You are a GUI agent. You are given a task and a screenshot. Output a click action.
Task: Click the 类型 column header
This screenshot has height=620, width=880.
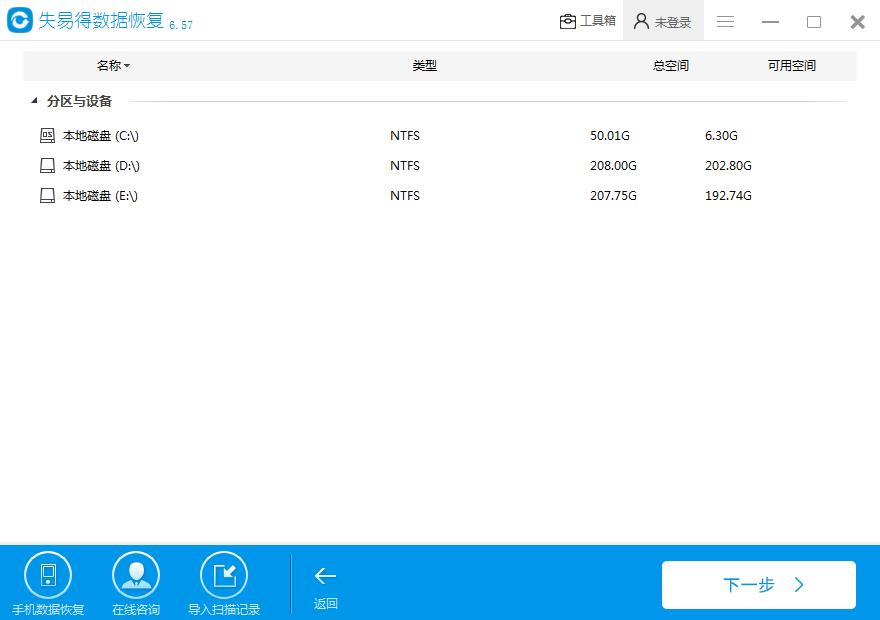(x=425, y=65)
